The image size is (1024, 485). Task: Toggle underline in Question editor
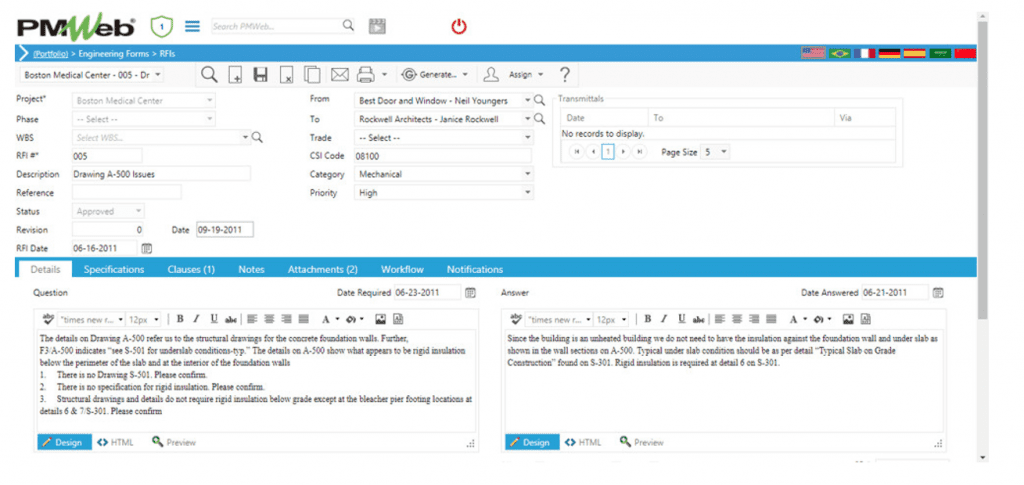click(214, 319)
